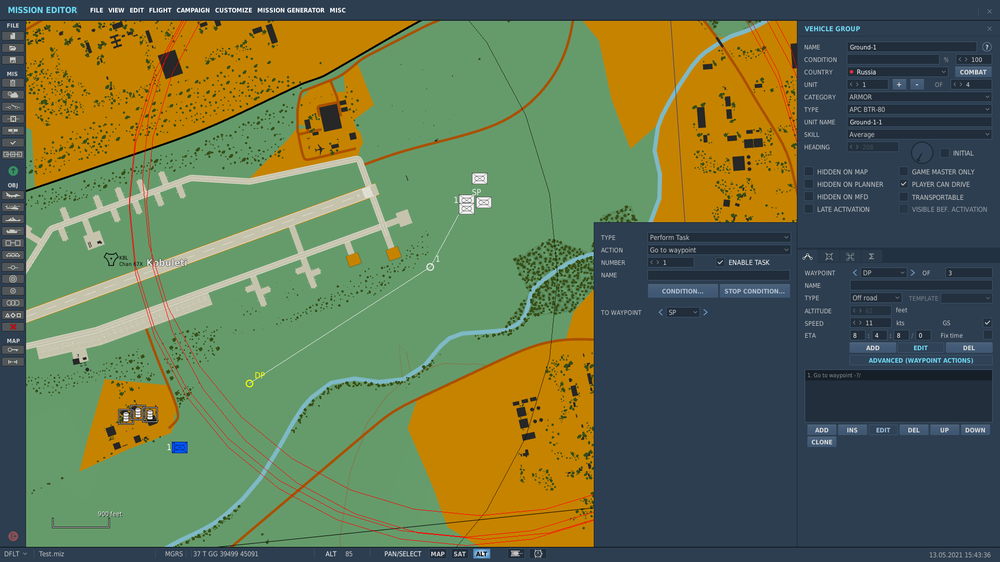Open waypoint Type dropdown showing Off road
Screen dimensions: 1000x562
coord(876,298)
